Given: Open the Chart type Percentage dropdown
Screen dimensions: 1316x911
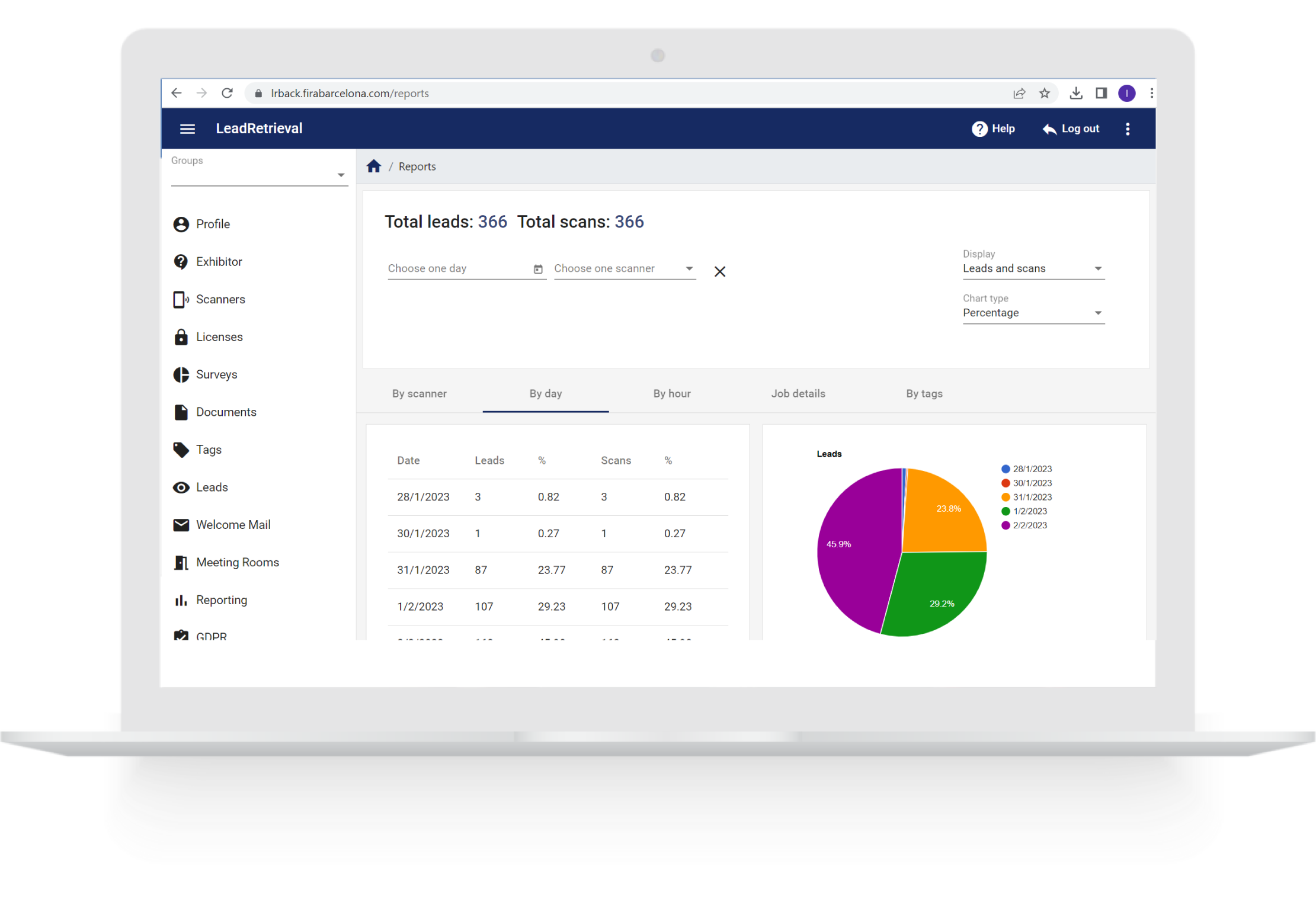Looking at the screenshot, I should [x=1033, y=313].
